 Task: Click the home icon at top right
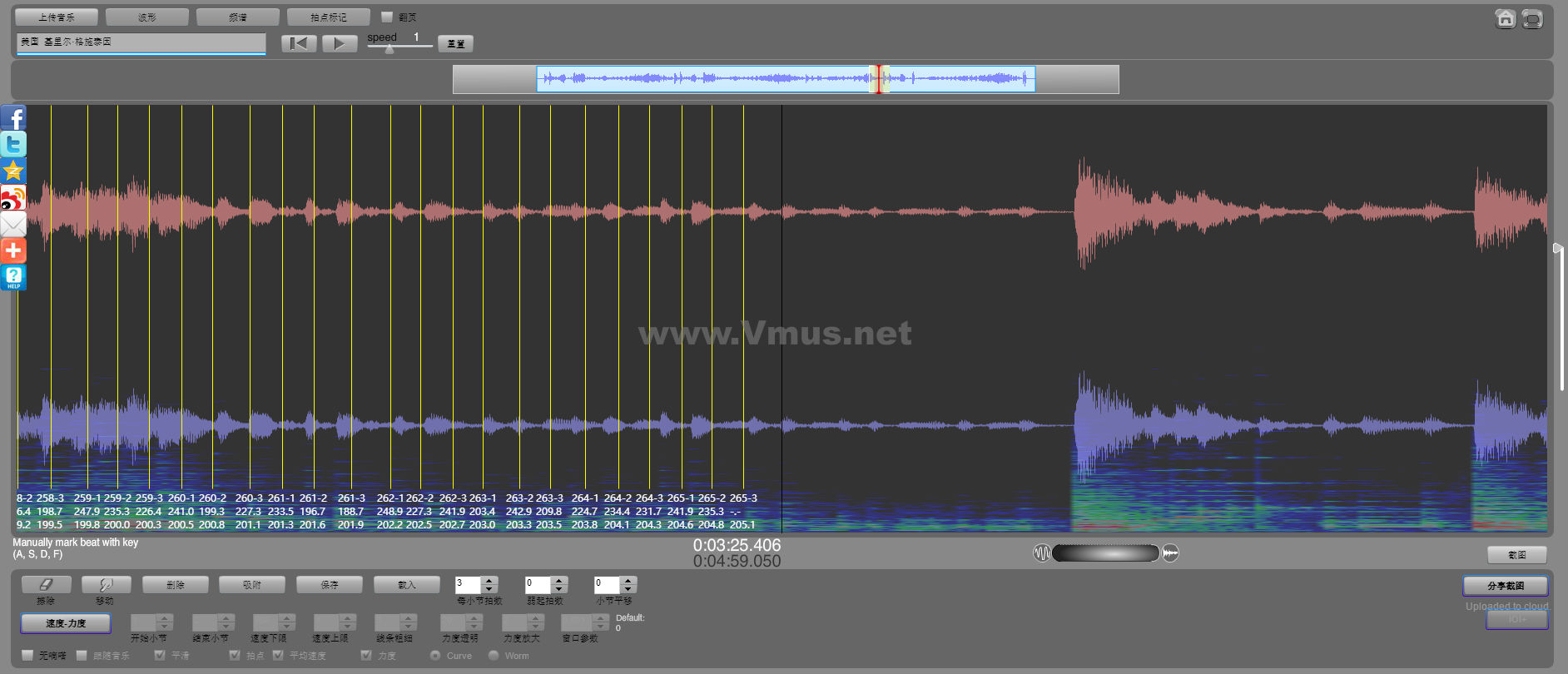click(1505, 18)
